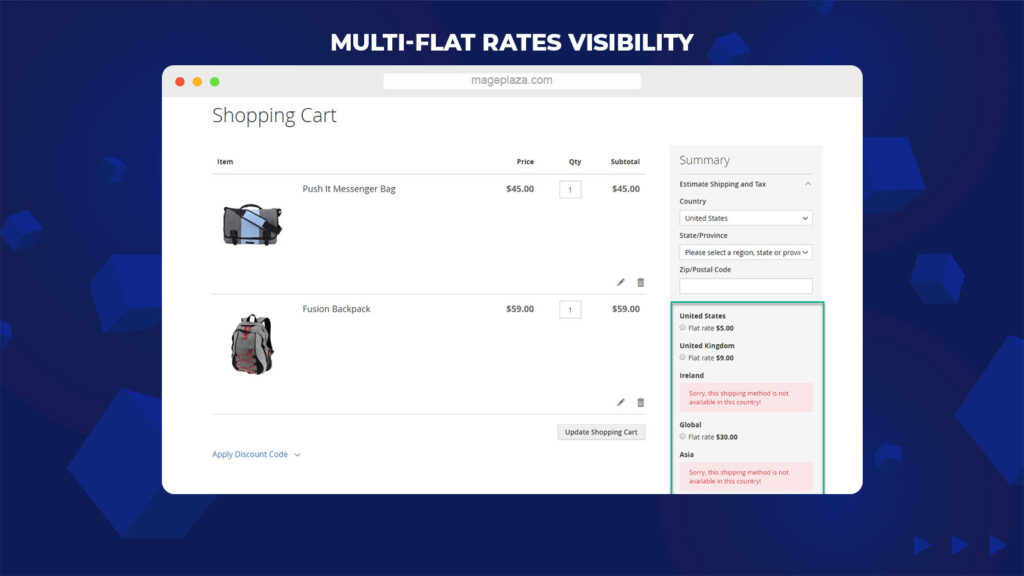Click the Price column header
Image resolution: width=1024 pixels, height=576 pixels.
click(x=525, y=161)
